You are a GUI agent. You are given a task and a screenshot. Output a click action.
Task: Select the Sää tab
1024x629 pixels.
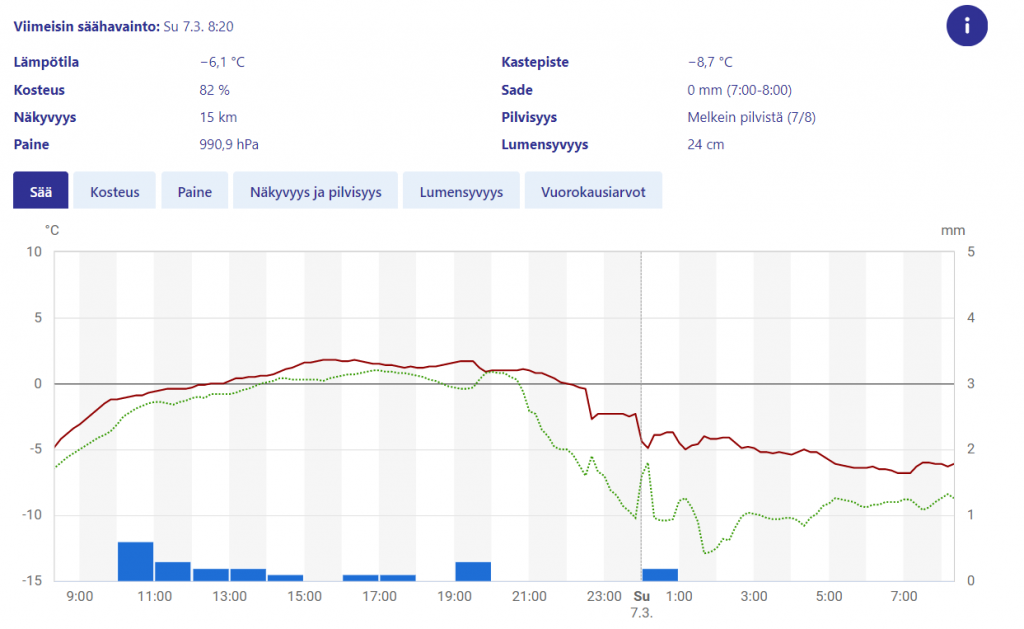pos(40,191)
